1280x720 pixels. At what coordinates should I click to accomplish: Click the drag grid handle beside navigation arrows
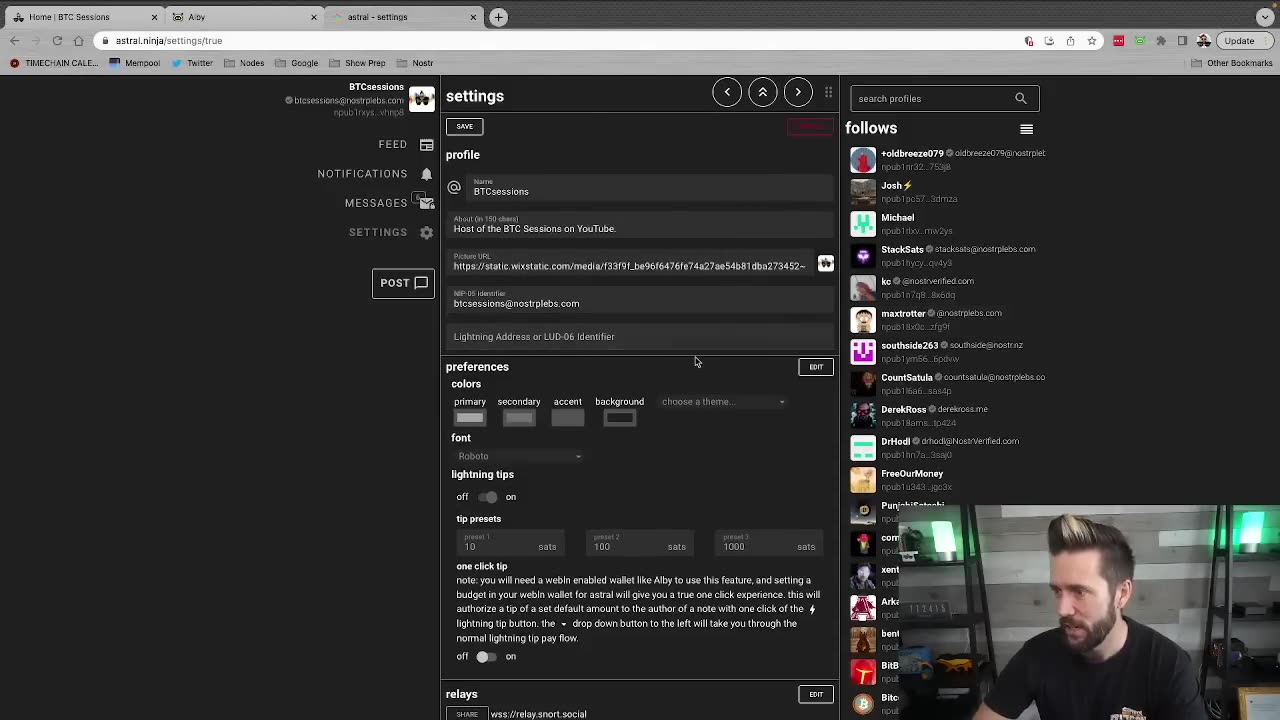(828, 92)
